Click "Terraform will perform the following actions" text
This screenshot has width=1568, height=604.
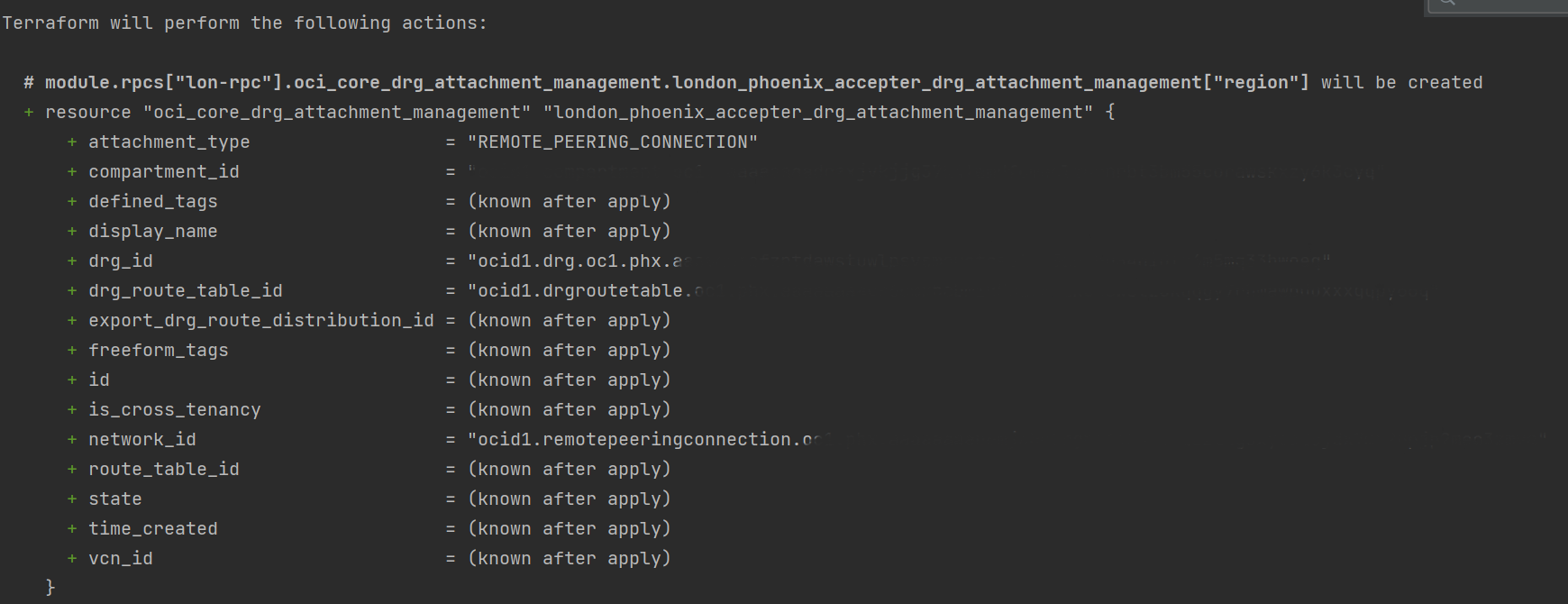coord(244,23)
